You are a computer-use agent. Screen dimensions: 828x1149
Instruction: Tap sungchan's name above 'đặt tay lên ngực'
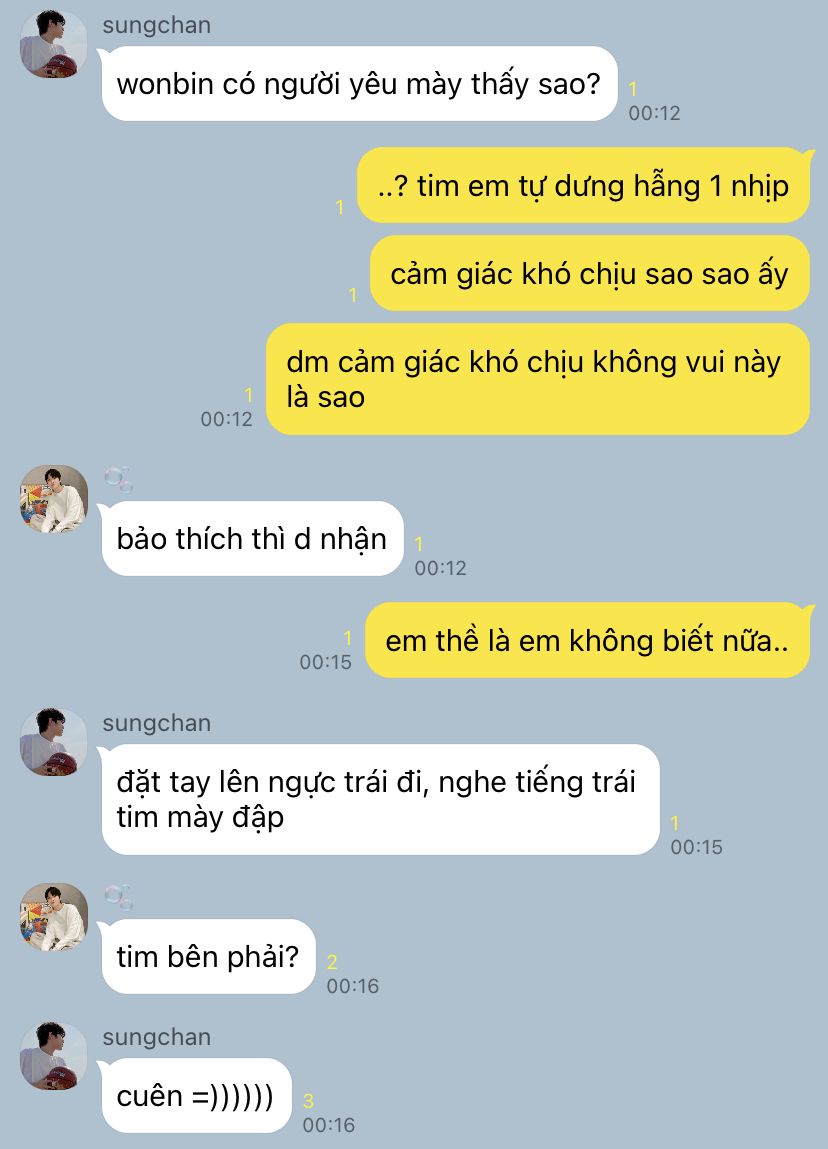click(157, 723)
